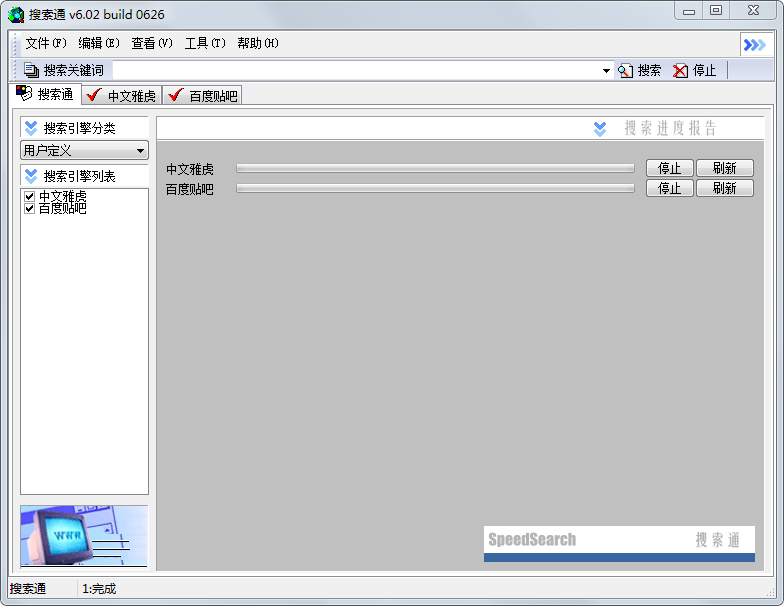This screenshot has height=606, width=784.
Task: Click the search keyword input field
Action: [357, 70]
